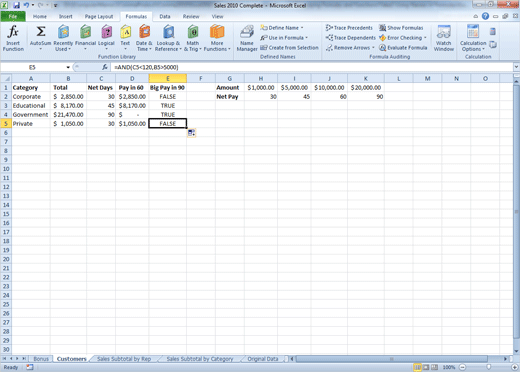Click Trace Precedents
Viewport: 520px width, 372px height.
pos(349,28)
